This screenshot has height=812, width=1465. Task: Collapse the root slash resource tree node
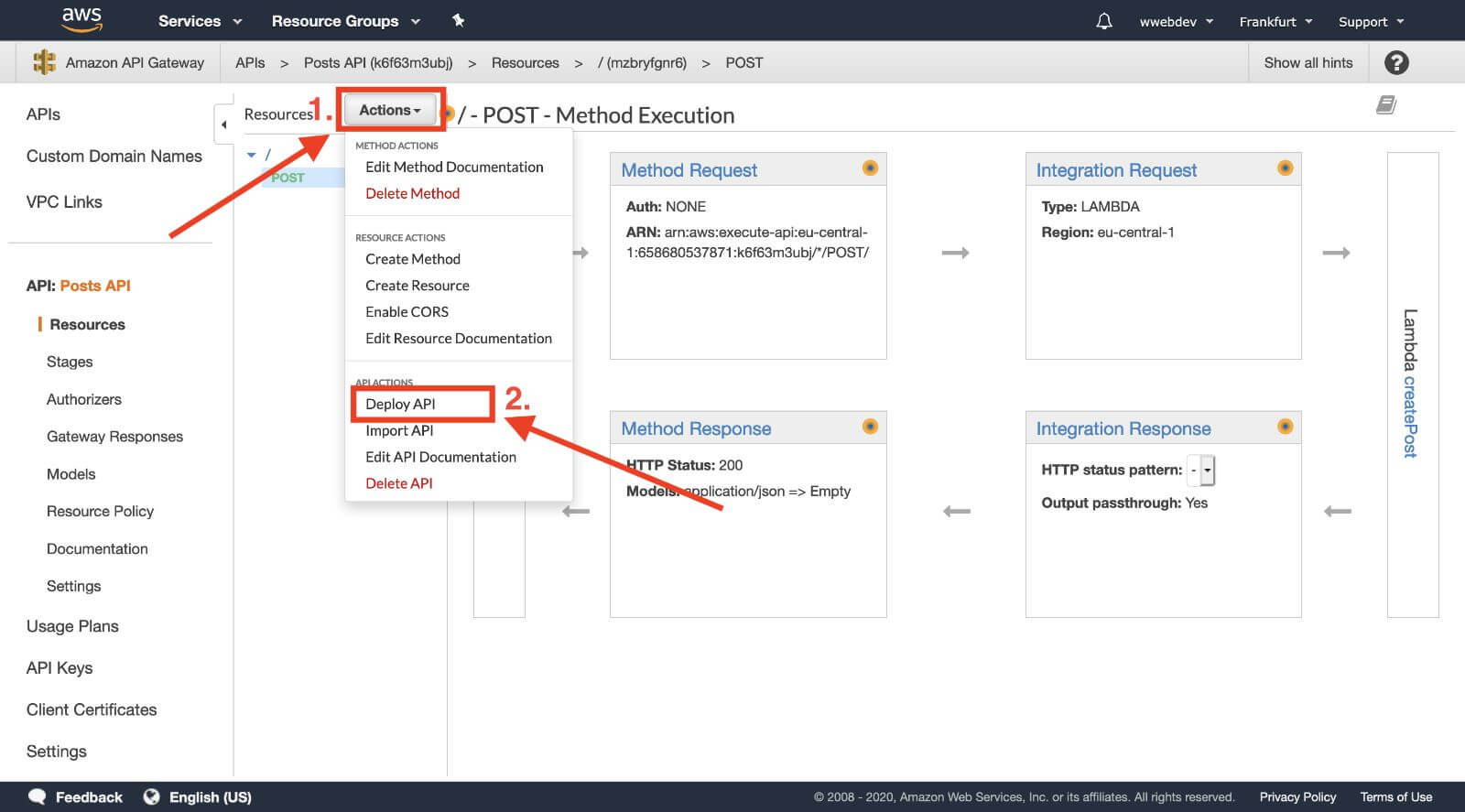click(x=252, y=155)
